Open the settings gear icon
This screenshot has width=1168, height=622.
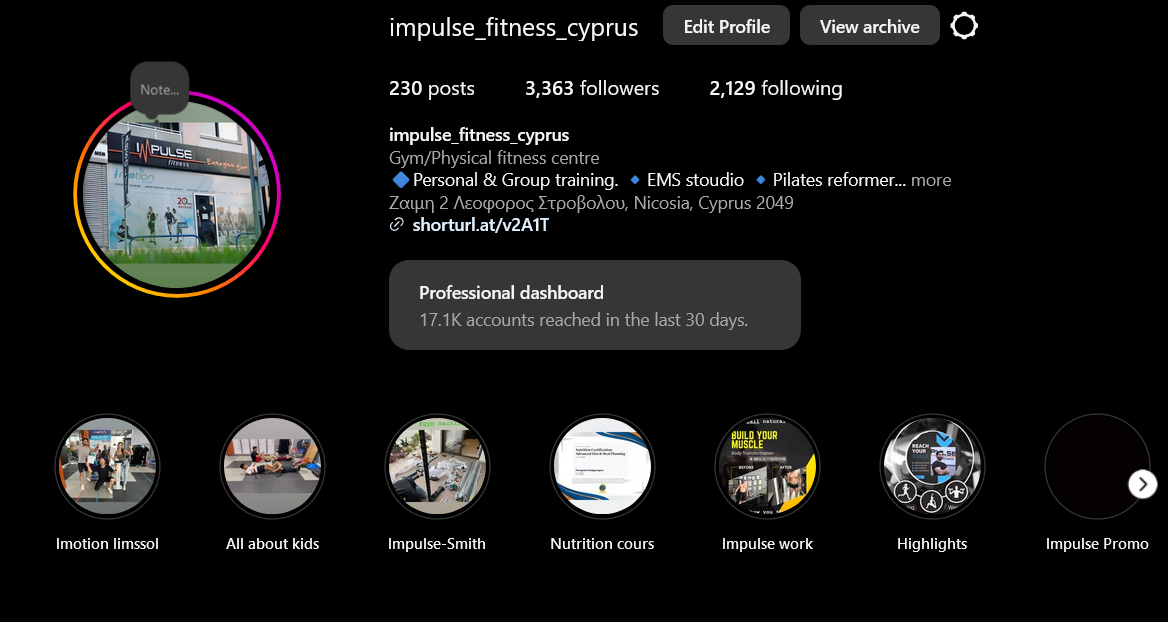tap(964, 26)
